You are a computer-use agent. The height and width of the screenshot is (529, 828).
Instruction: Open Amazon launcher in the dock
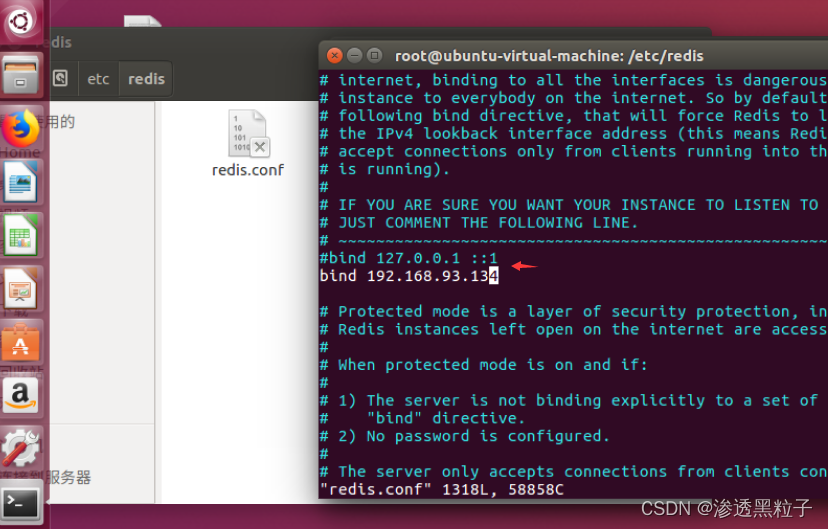click(x=20, y=395)
